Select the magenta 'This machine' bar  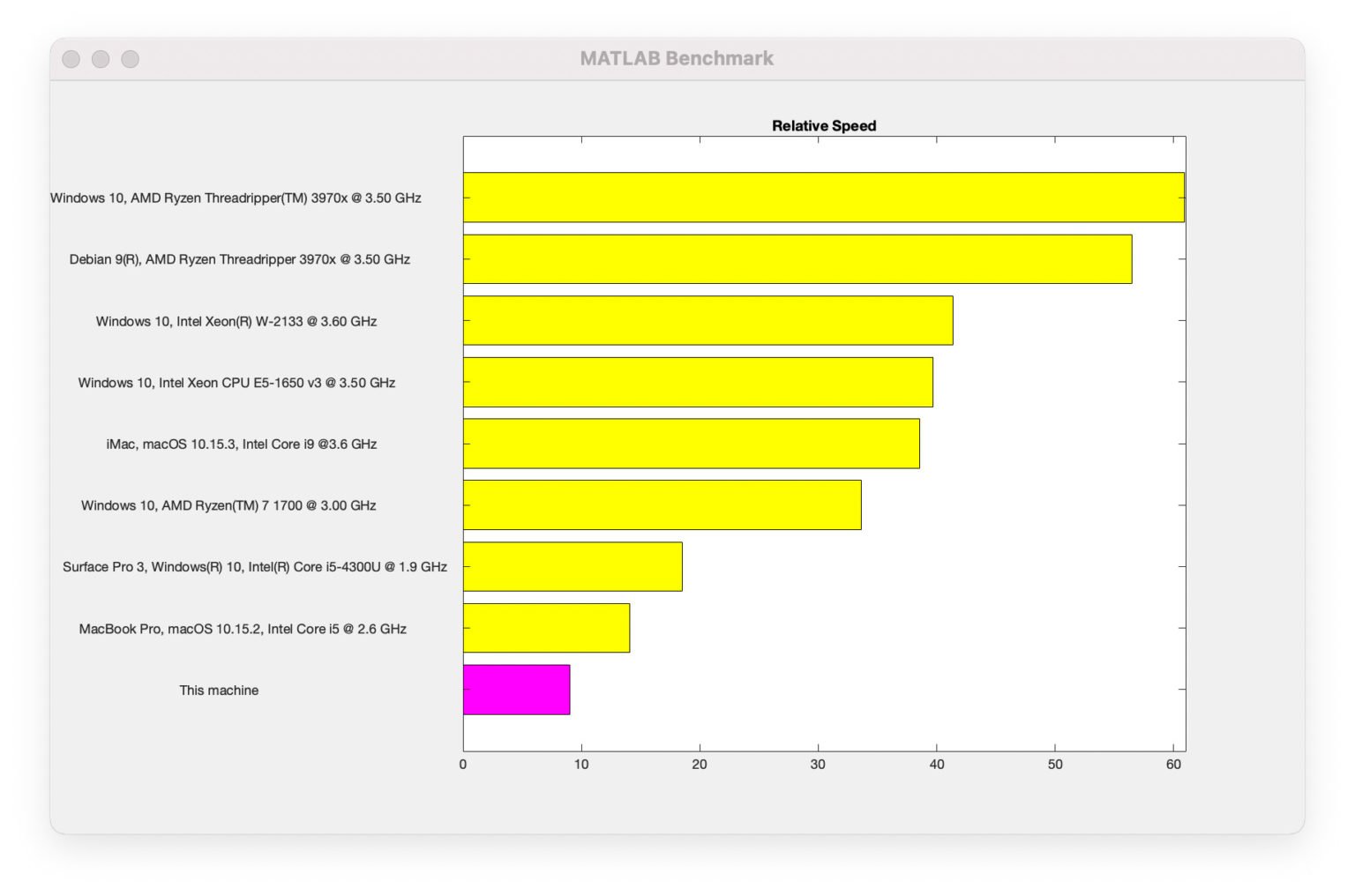[x=516, y=690]
